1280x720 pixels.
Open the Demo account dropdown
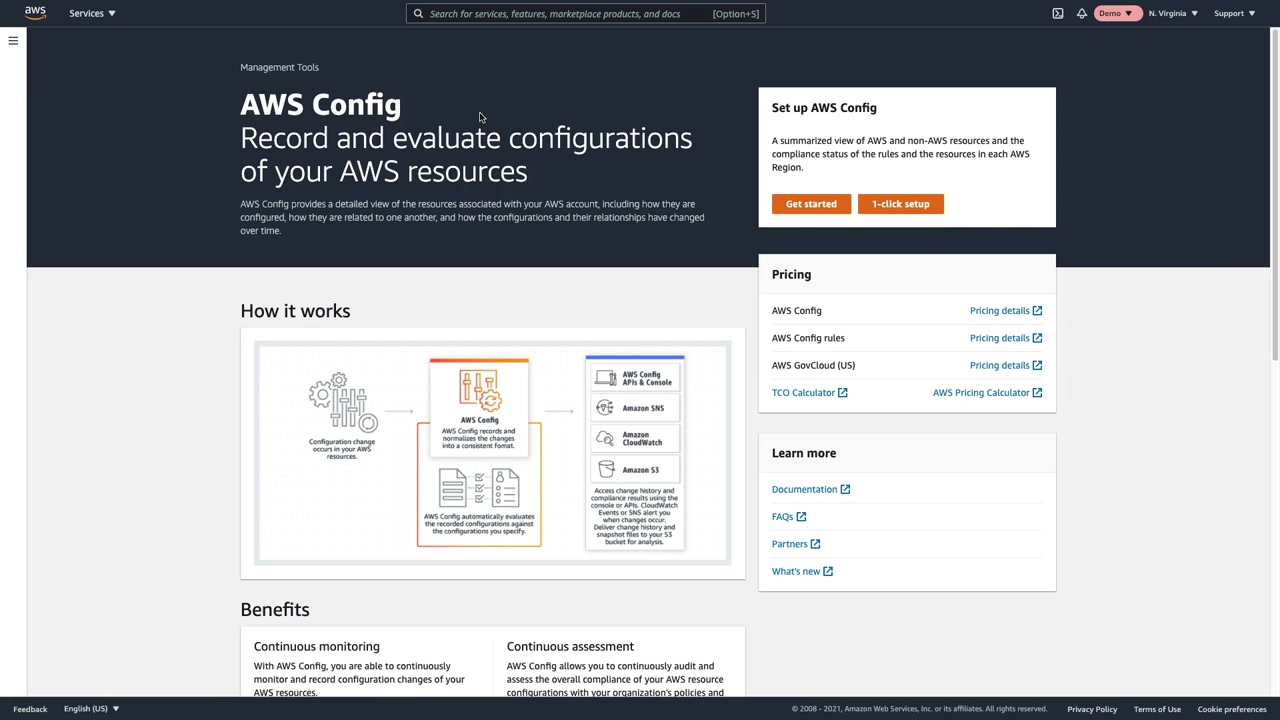(x=1115, y=13)
